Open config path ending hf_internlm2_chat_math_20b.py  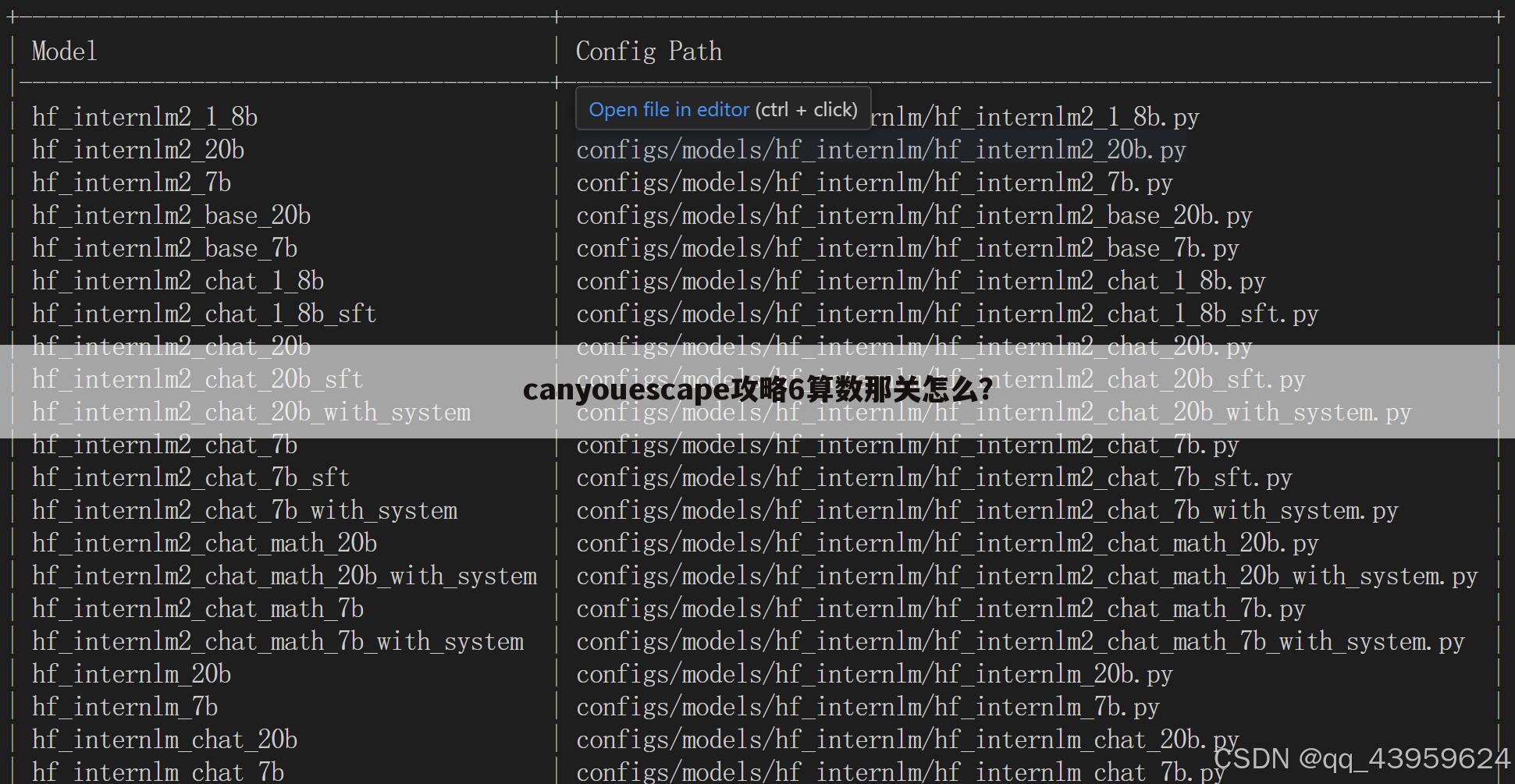[x=948, y=543]
